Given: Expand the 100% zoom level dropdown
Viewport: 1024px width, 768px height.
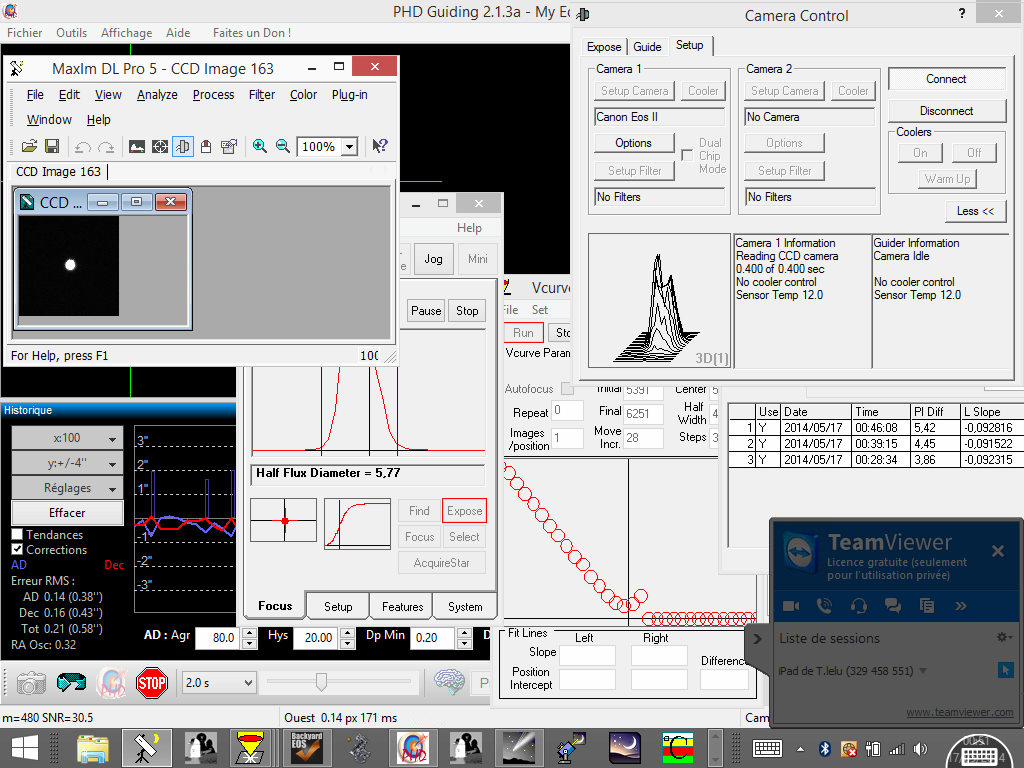Looking at the screenshot, I should pos(349,147).
